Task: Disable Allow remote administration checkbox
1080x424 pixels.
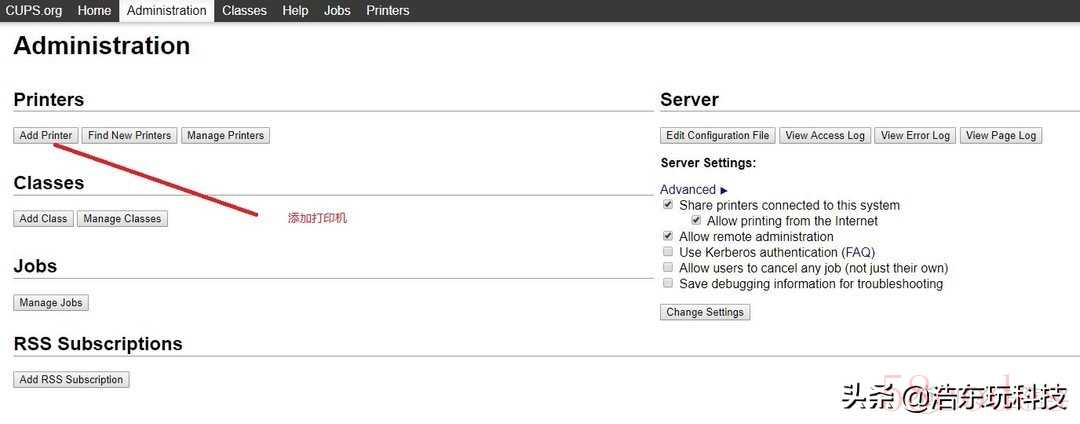Action: (668, 236)
